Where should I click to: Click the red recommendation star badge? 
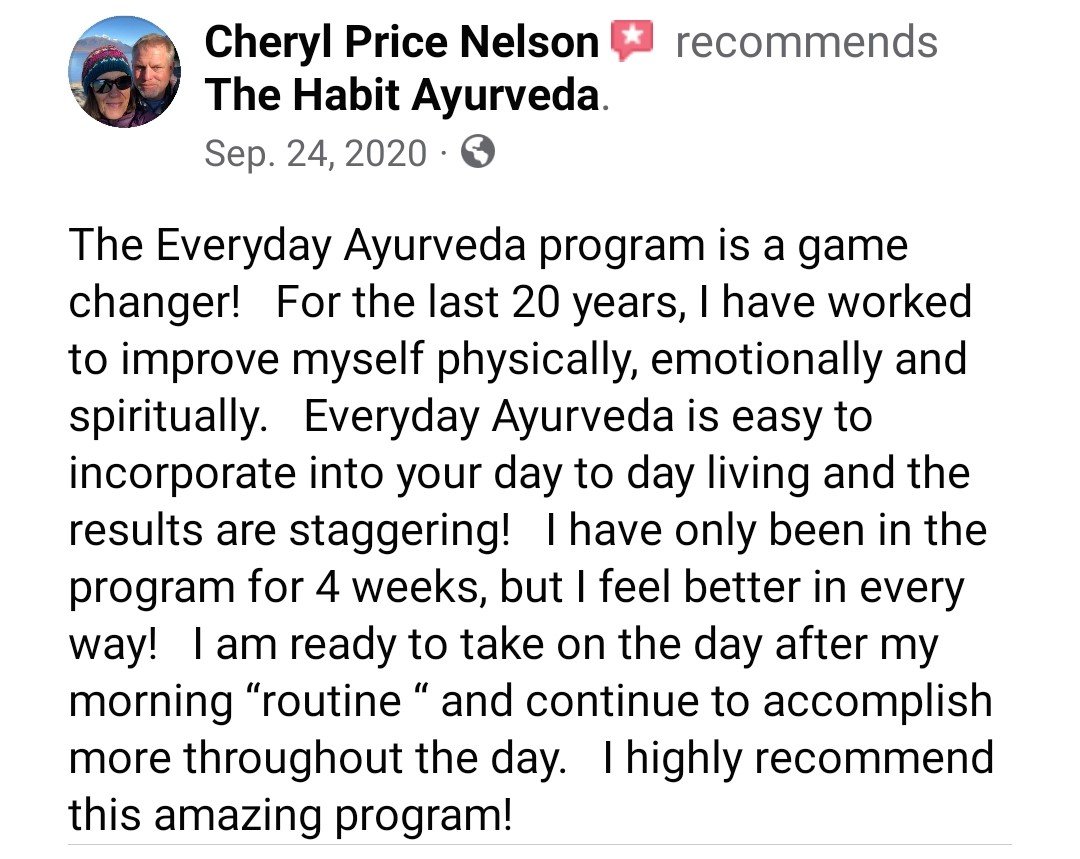(631, 42)
